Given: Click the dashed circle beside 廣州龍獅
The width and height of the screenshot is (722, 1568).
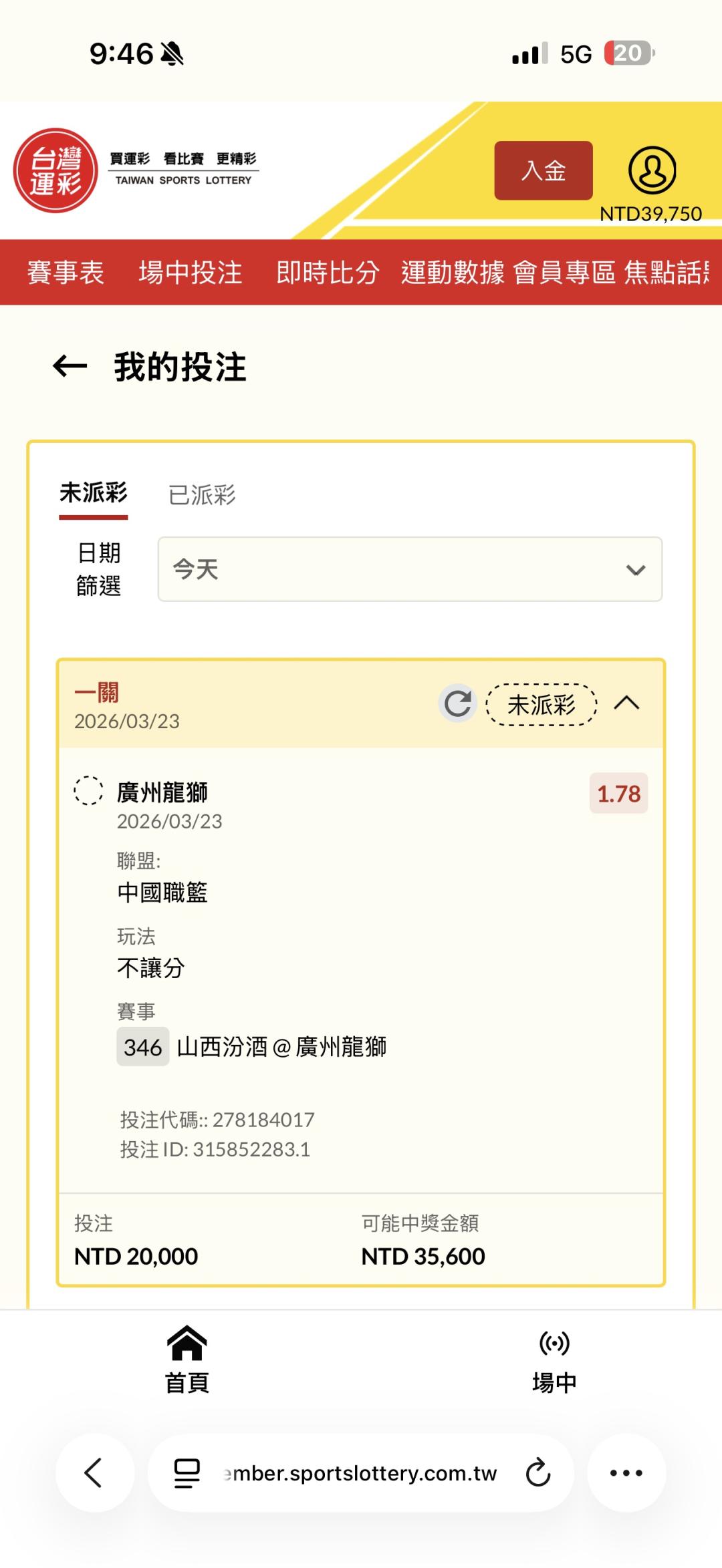Looking at the screenshot, I should (x=88, y=791).
